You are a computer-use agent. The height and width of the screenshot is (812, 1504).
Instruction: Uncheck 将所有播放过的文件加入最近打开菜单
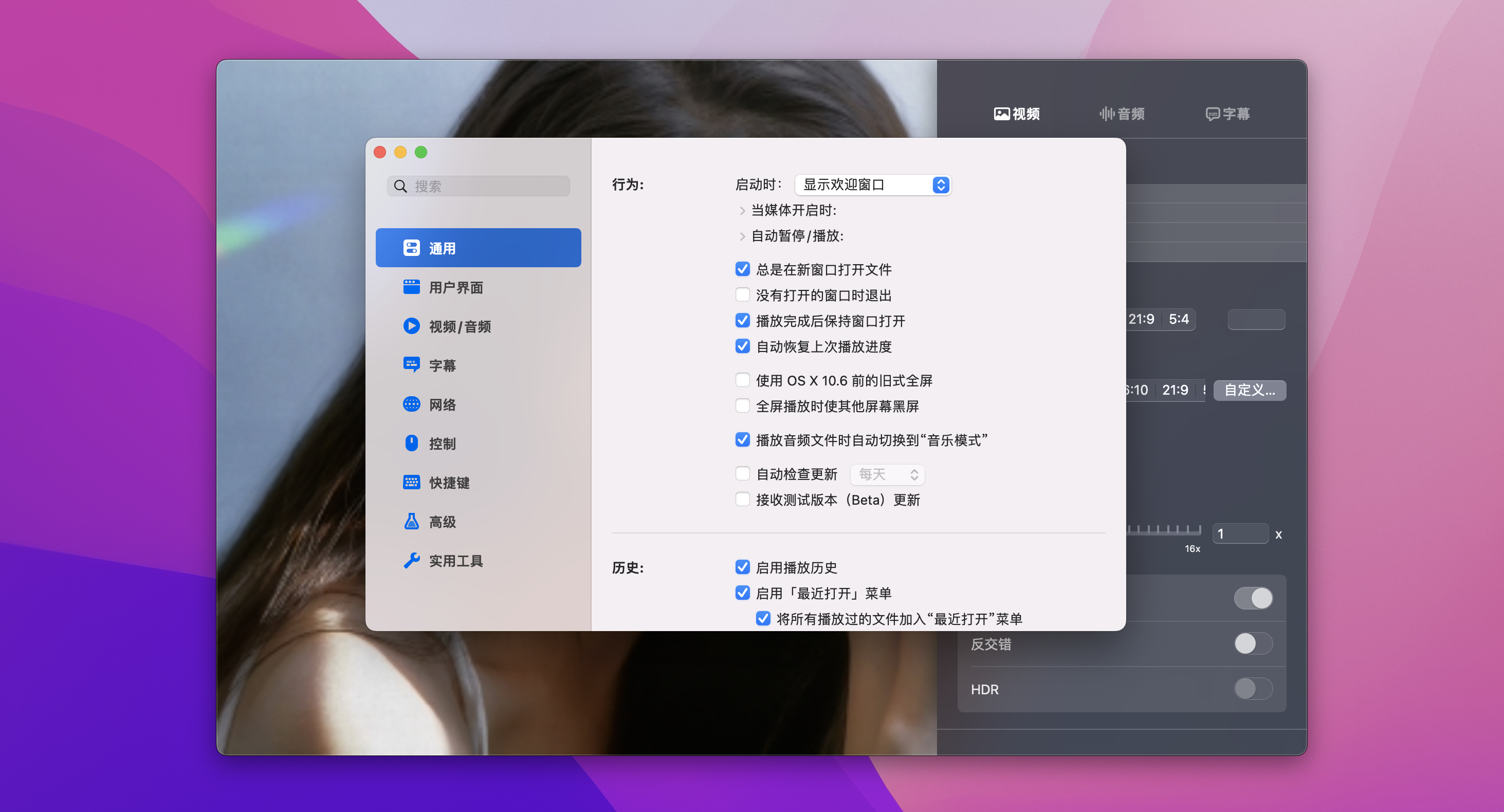[763, 618]
